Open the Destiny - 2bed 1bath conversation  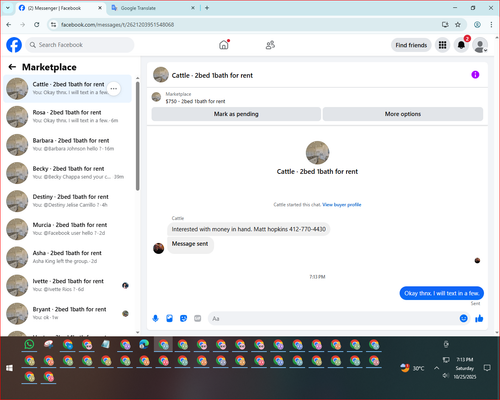click(x=67, y=201)
